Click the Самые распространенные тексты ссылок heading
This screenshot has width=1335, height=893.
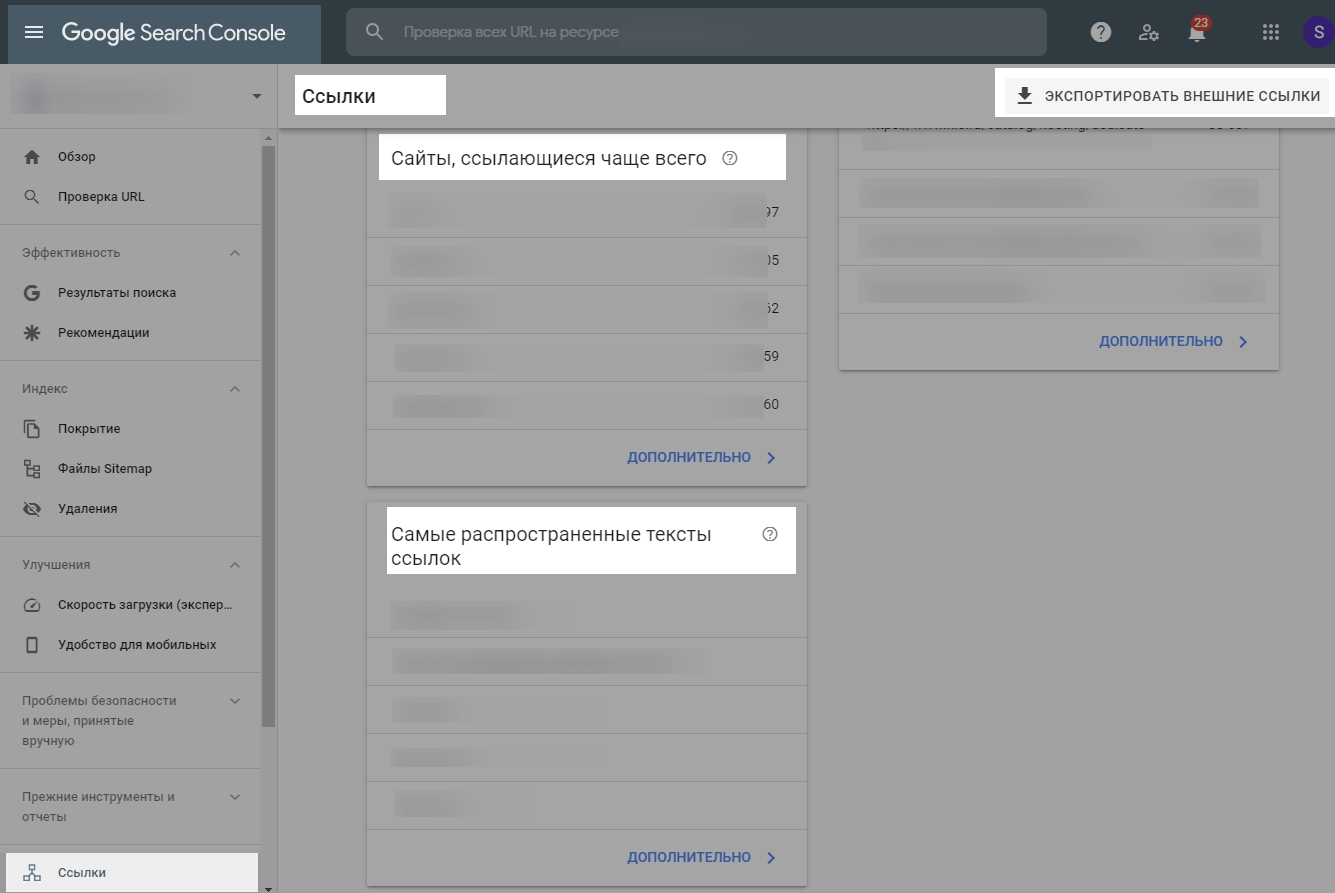pos(551,547)
